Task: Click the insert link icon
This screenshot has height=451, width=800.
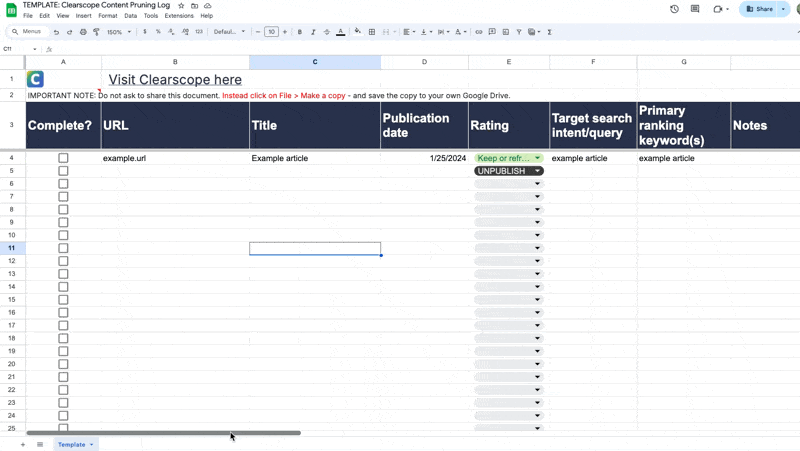Action: click(479, 32)
